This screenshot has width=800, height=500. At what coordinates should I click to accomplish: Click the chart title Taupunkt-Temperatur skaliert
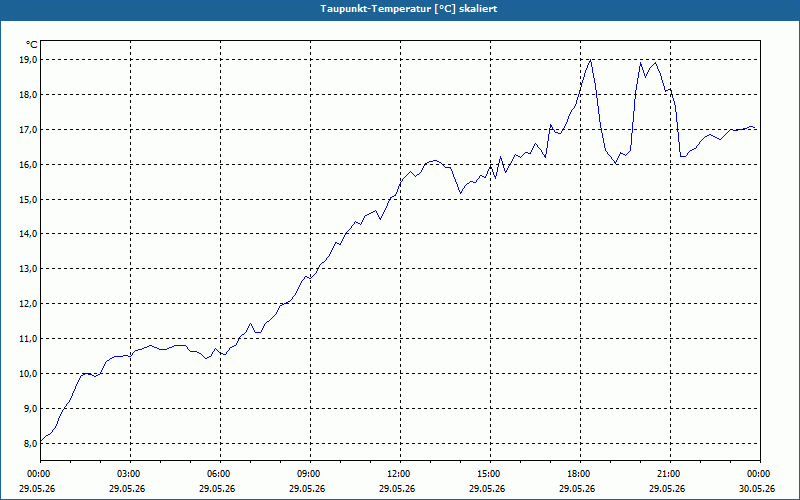tap(409, 9)
